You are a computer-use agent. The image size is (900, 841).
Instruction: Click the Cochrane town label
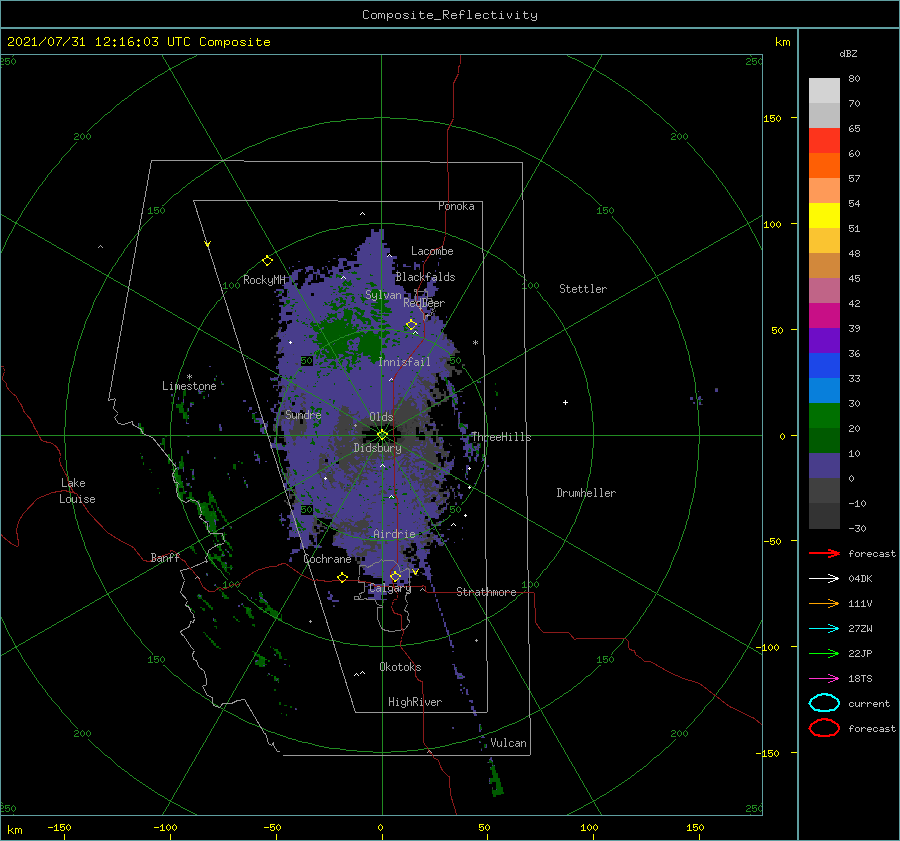(x=327, y=559)
